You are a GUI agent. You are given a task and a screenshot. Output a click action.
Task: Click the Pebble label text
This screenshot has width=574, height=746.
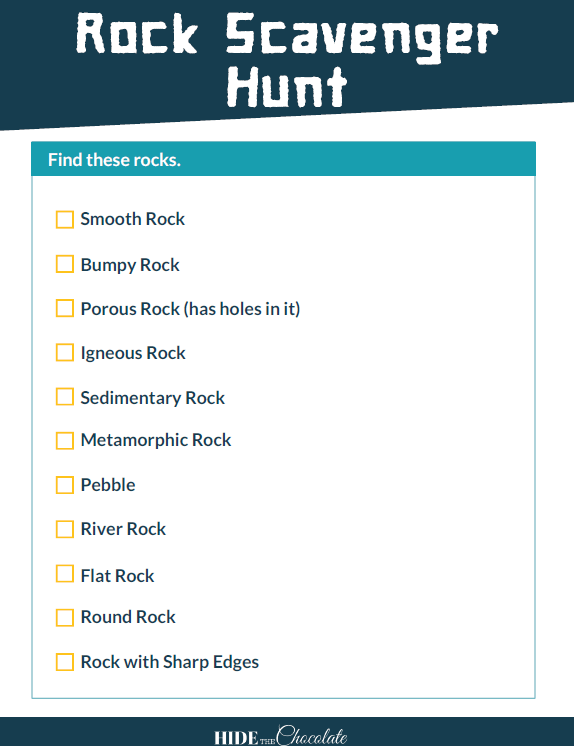(x=108, y=485)
